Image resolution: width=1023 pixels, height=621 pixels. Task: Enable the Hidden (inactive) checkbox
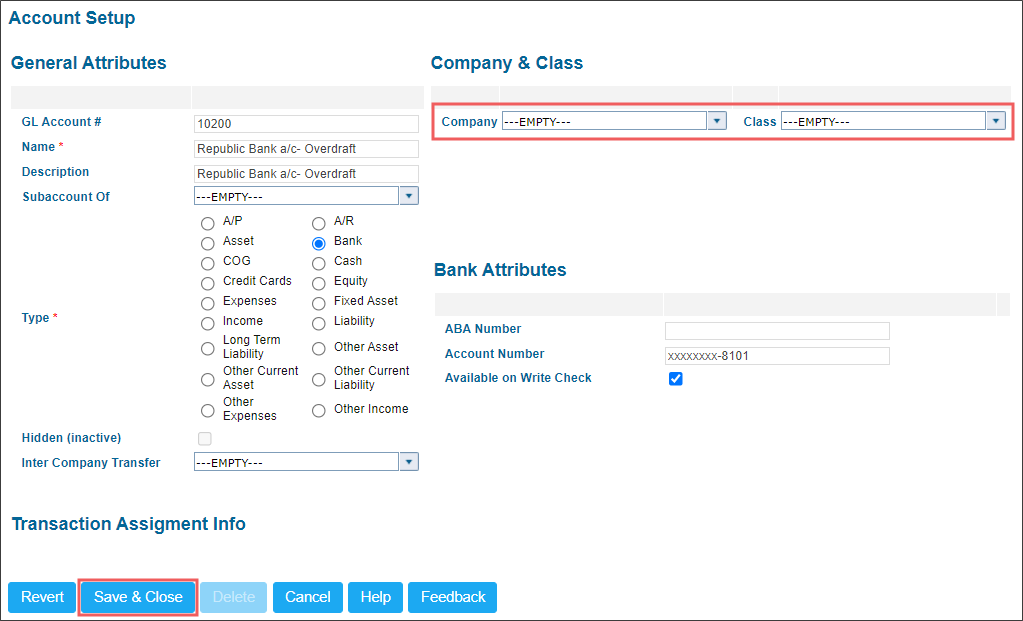(204, 438)
